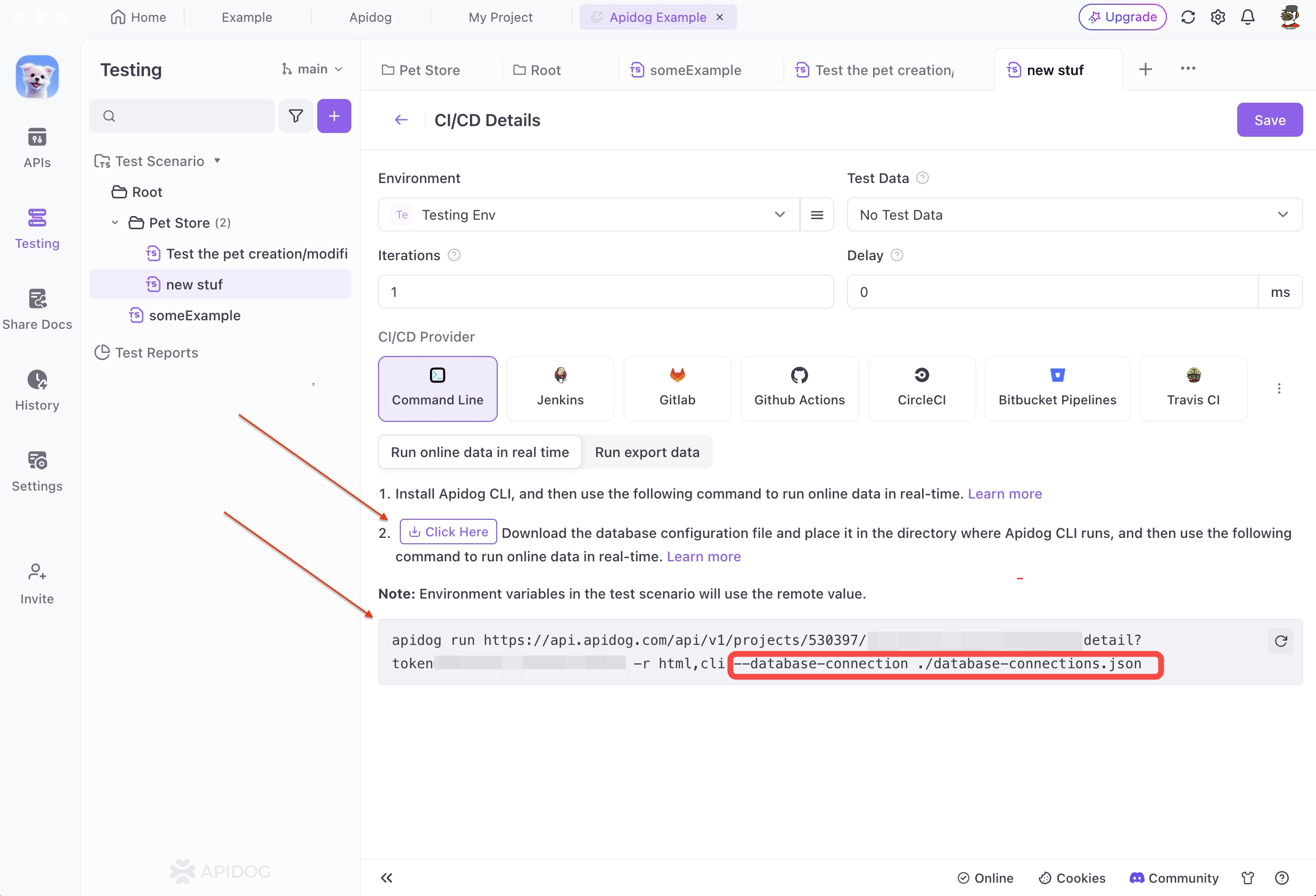Open Test Reports in the tree
Screen dimensions: 1316x896
(146, 353)
